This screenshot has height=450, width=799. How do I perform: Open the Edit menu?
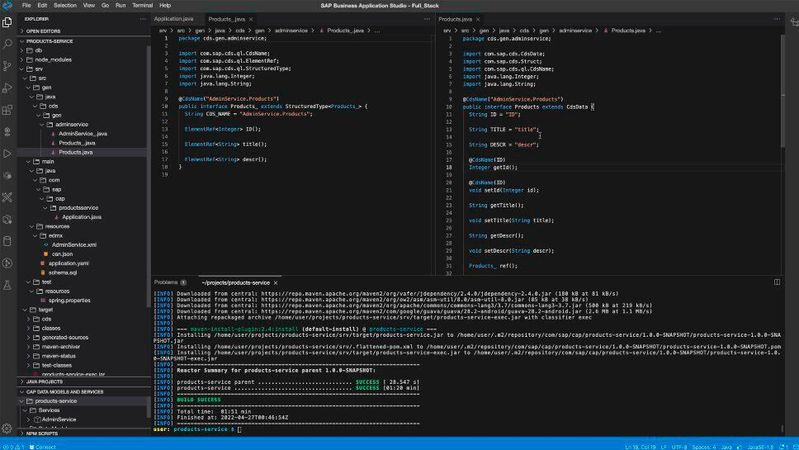pyautogui.click(x=42, y=5)
